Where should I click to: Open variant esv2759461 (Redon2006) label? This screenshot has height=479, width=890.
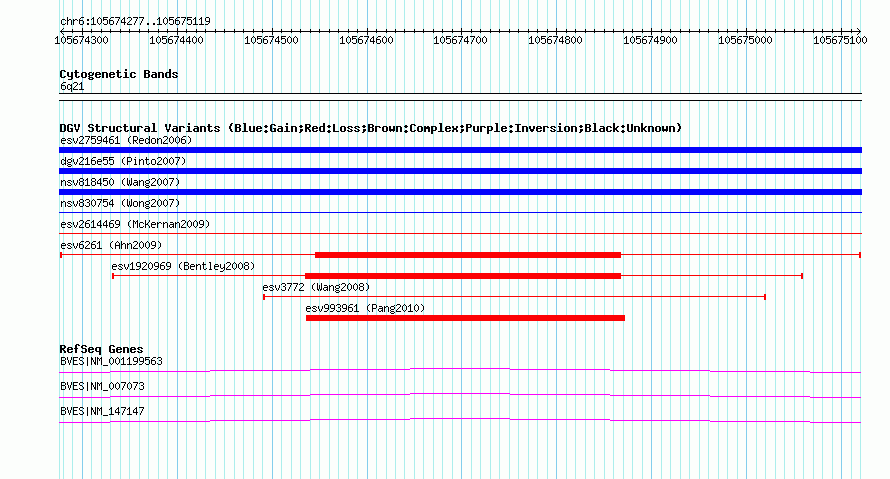point(126,140)
